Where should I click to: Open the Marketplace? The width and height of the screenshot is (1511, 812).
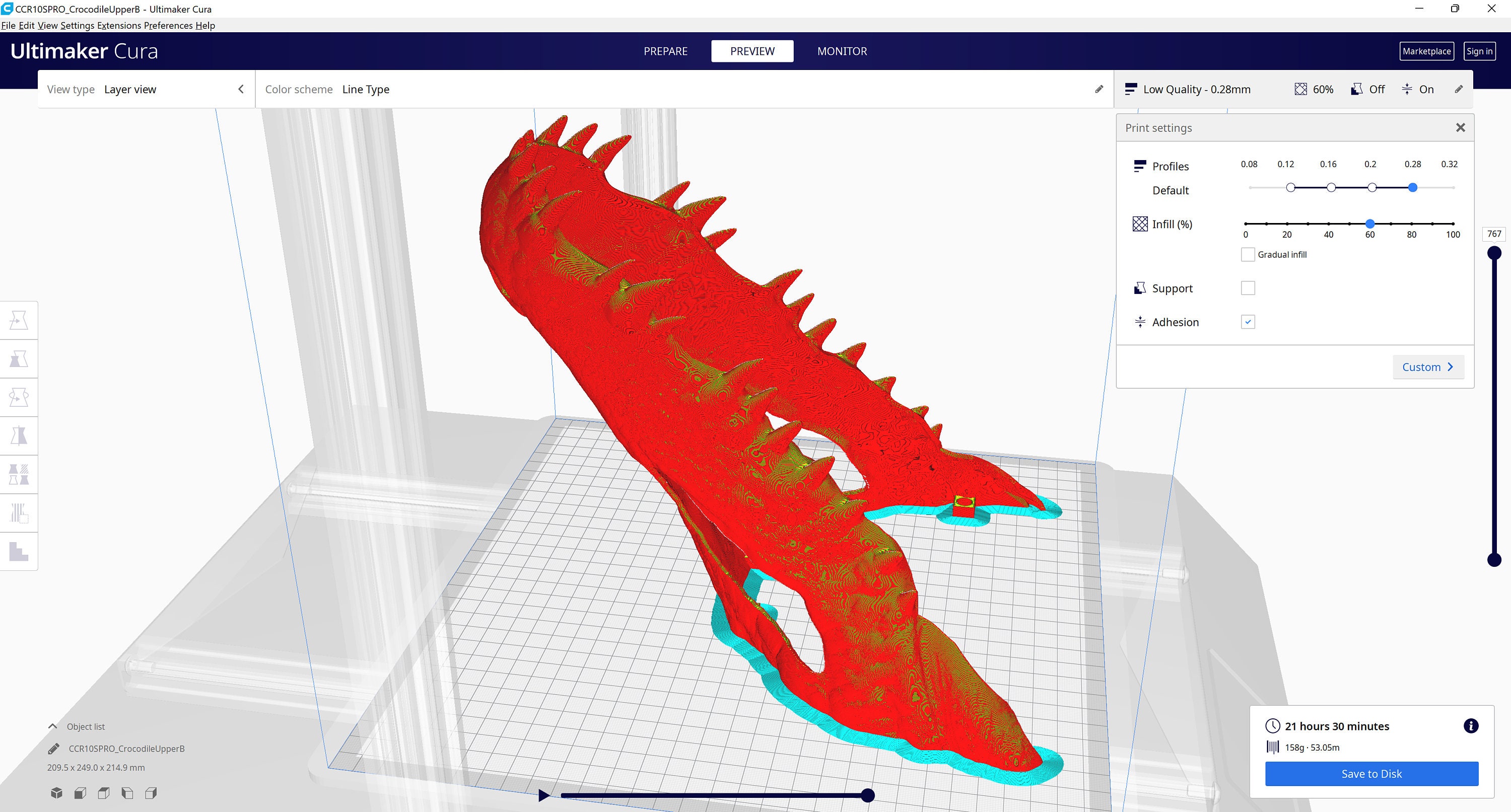click(1426, 51)
